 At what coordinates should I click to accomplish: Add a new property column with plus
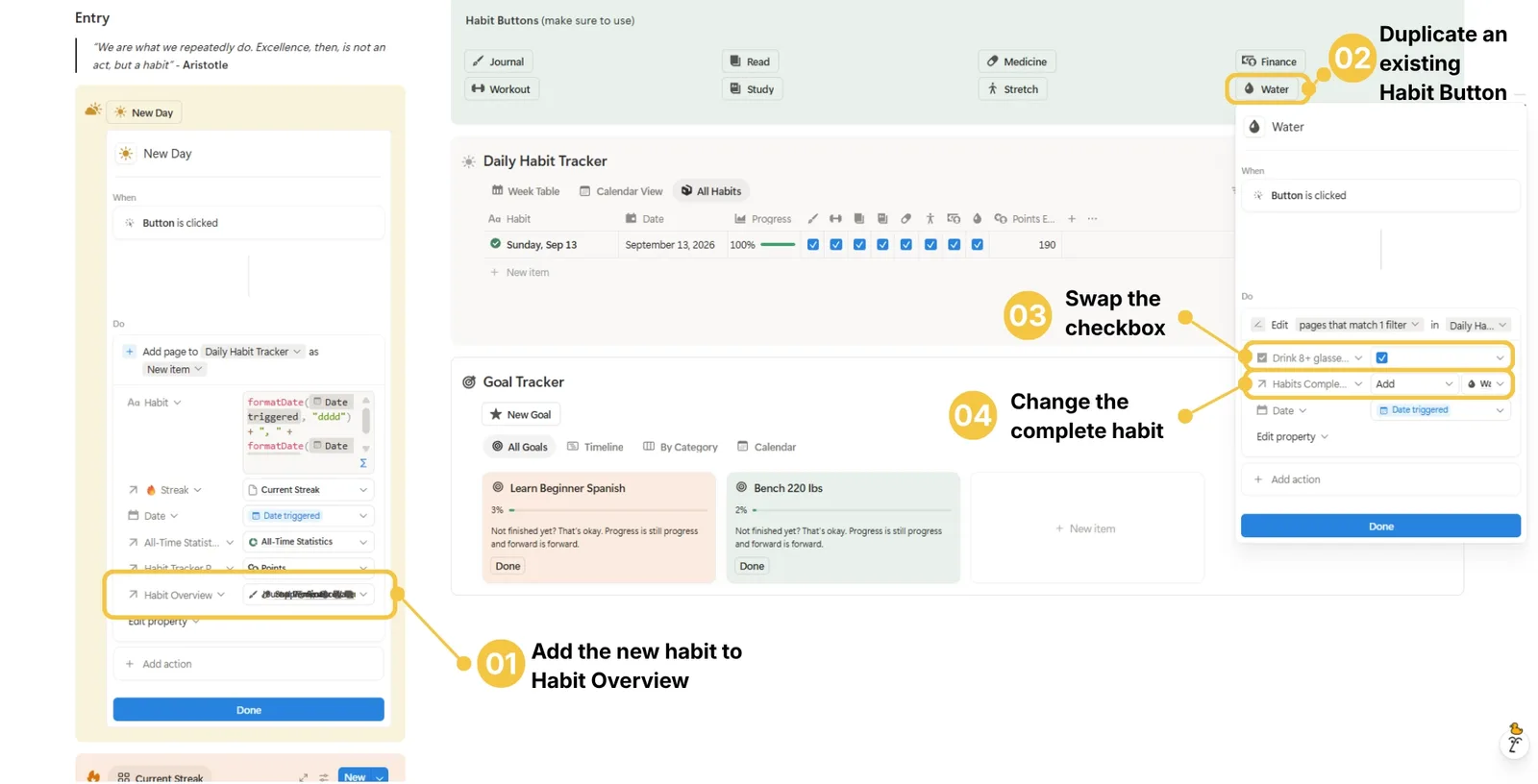tap(1072, 219)
